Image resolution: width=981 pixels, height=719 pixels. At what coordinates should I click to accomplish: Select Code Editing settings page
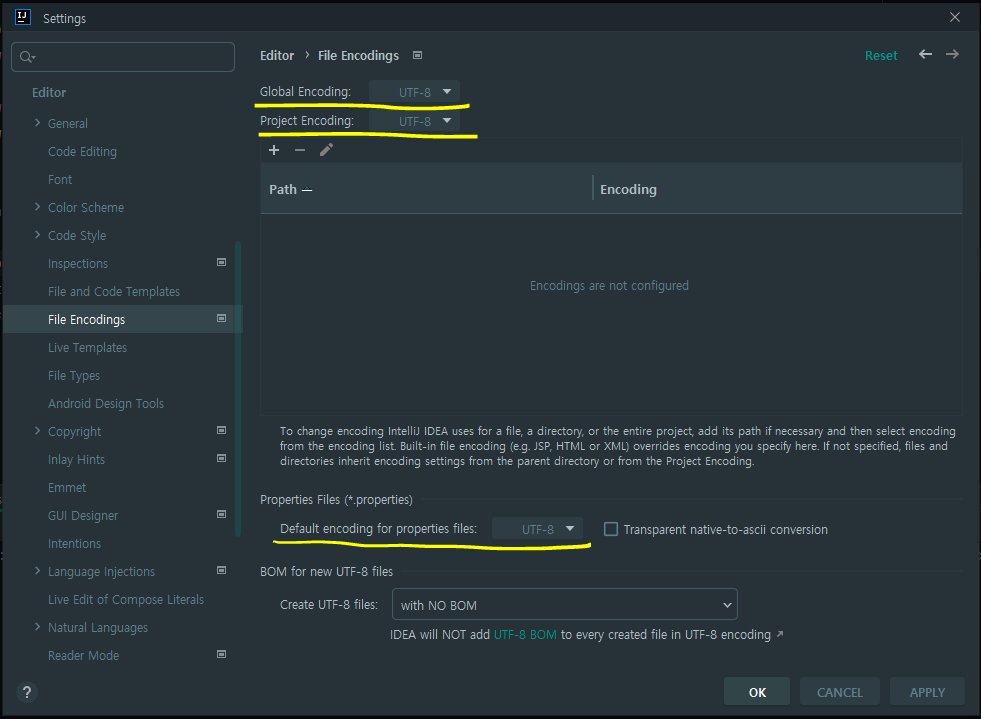pos(83,151)
